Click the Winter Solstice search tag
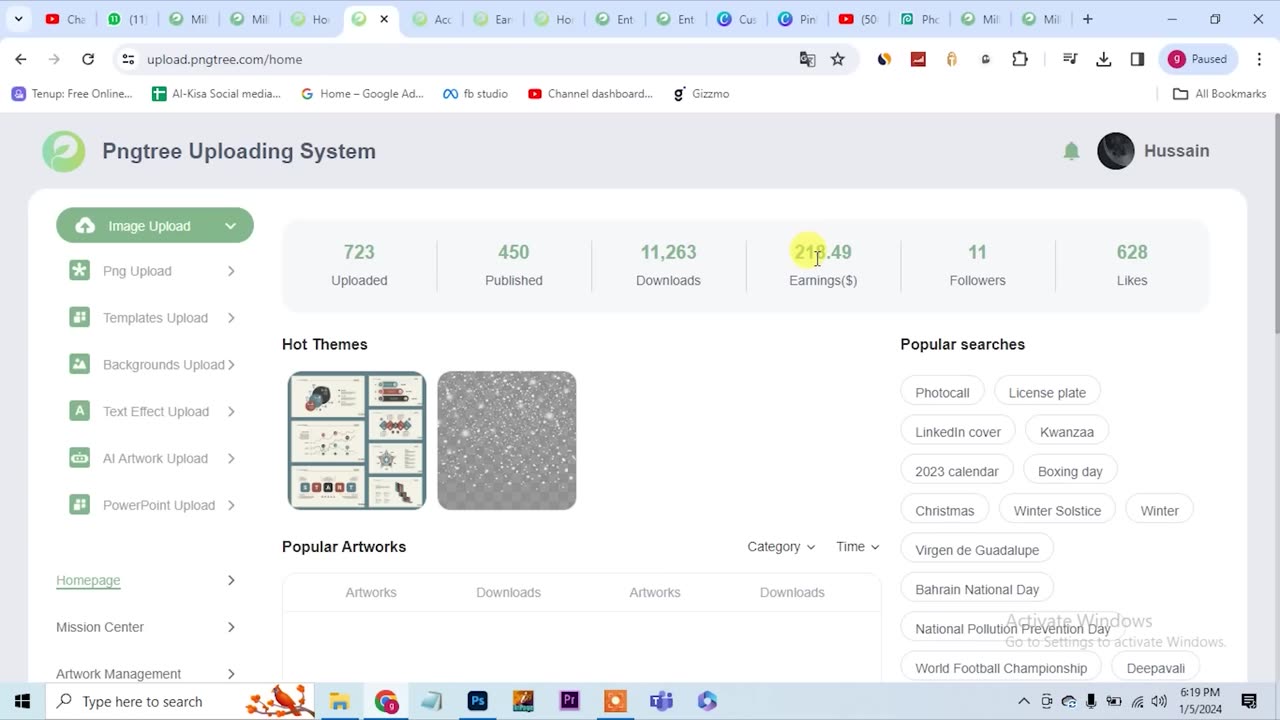The height and width of the screenshot is (720, 1280). [1057, 510]
